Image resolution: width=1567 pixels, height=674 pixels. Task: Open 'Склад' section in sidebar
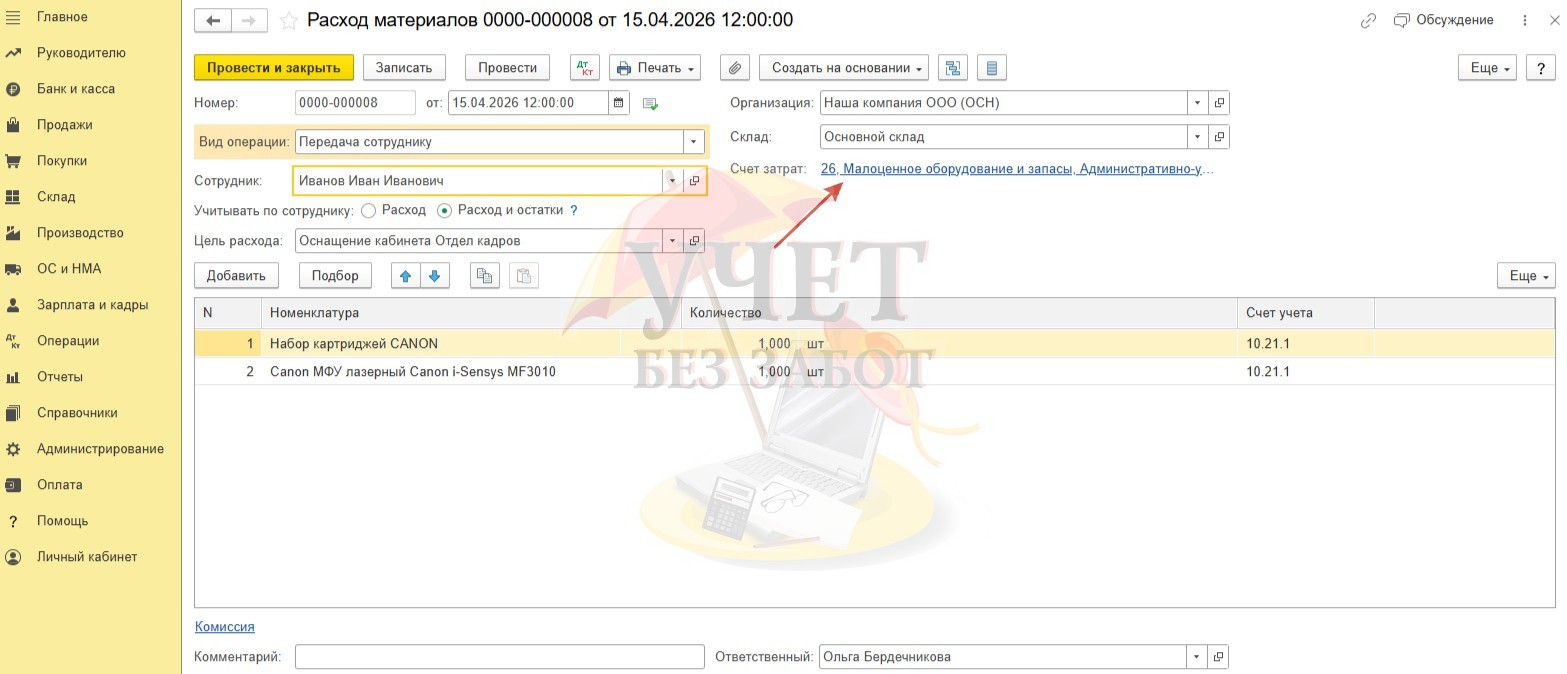tap(56, 197)
